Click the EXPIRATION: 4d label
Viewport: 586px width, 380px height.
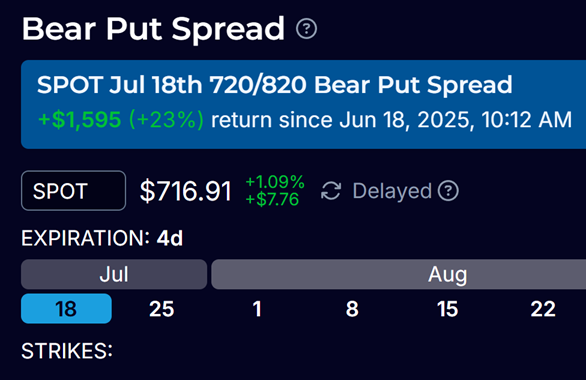[102, 238]
